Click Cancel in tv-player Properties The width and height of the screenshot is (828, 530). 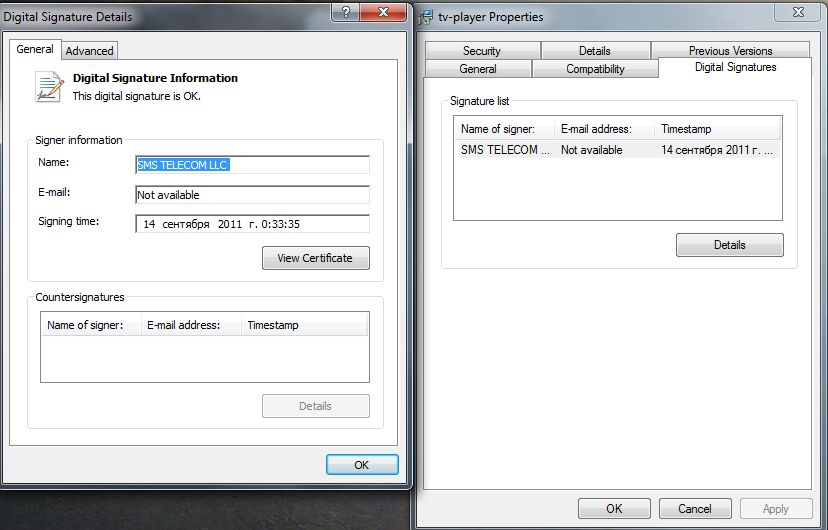point(695,508)
